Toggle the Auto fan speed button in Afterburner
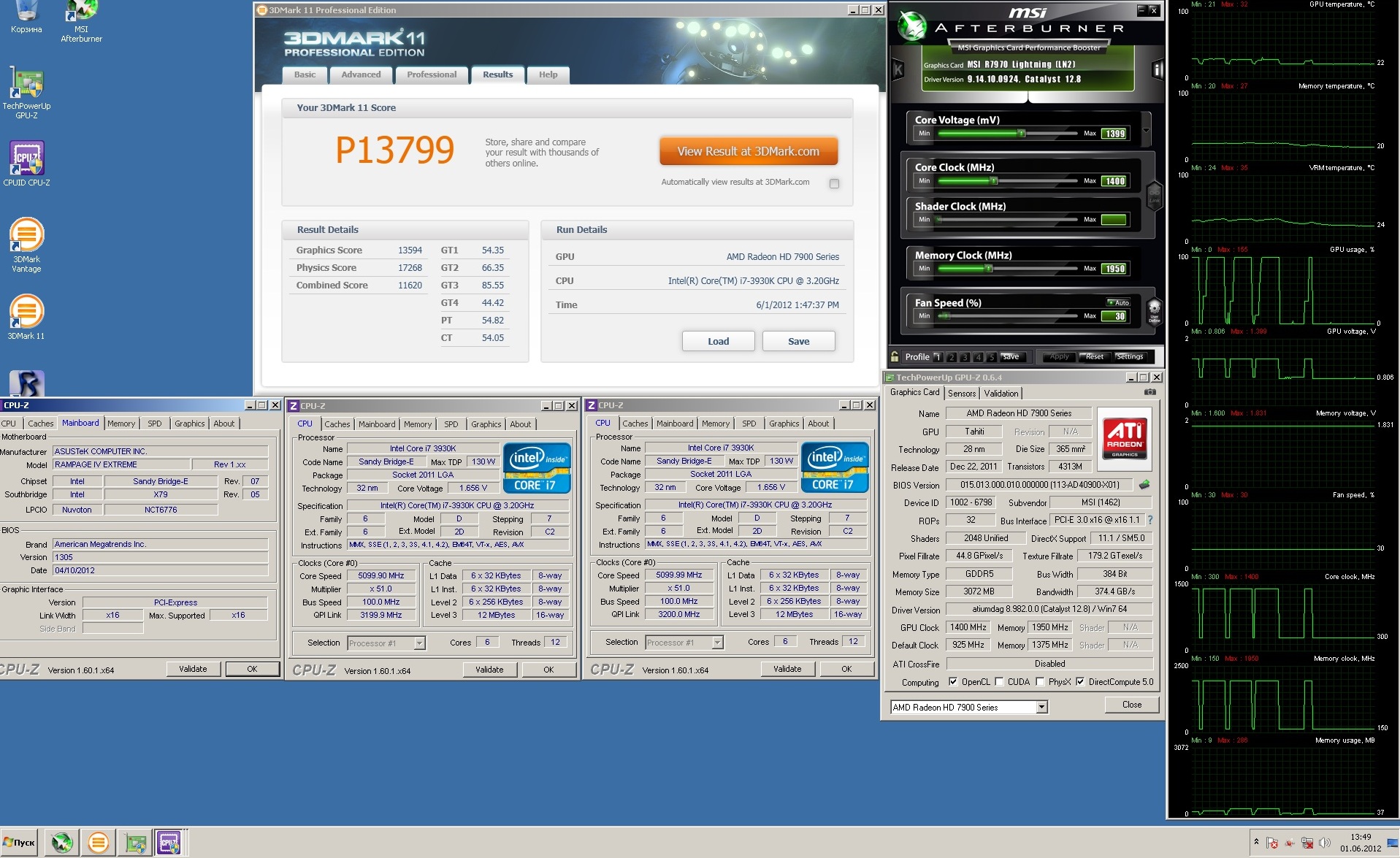Viewport: 1400px width, 858px height. pos(1118,302)
